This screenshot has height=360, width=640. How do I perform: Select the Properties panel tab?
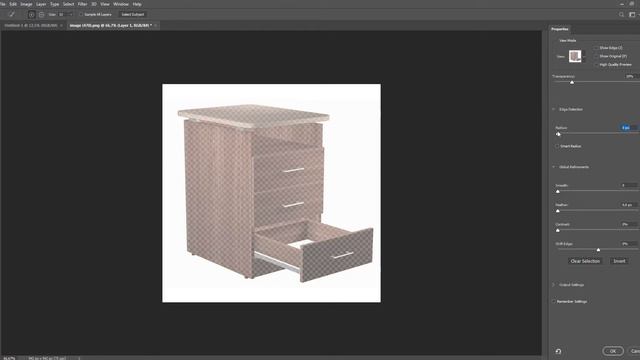[x=560, y=29]
